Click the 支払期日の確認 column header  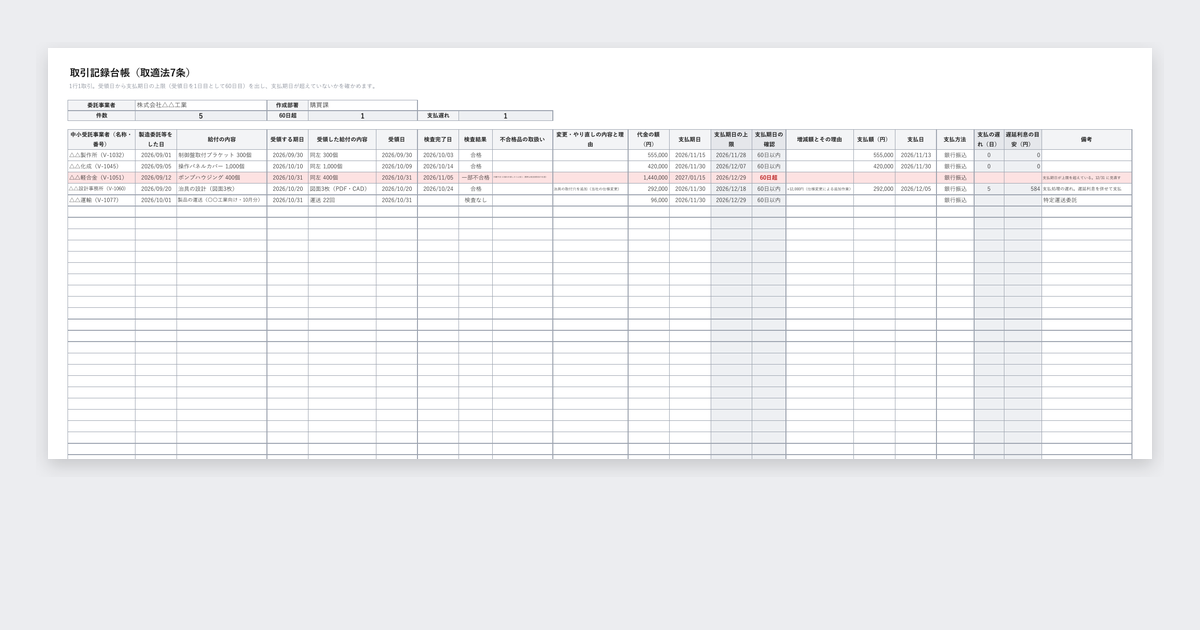(x=769, y=139)
